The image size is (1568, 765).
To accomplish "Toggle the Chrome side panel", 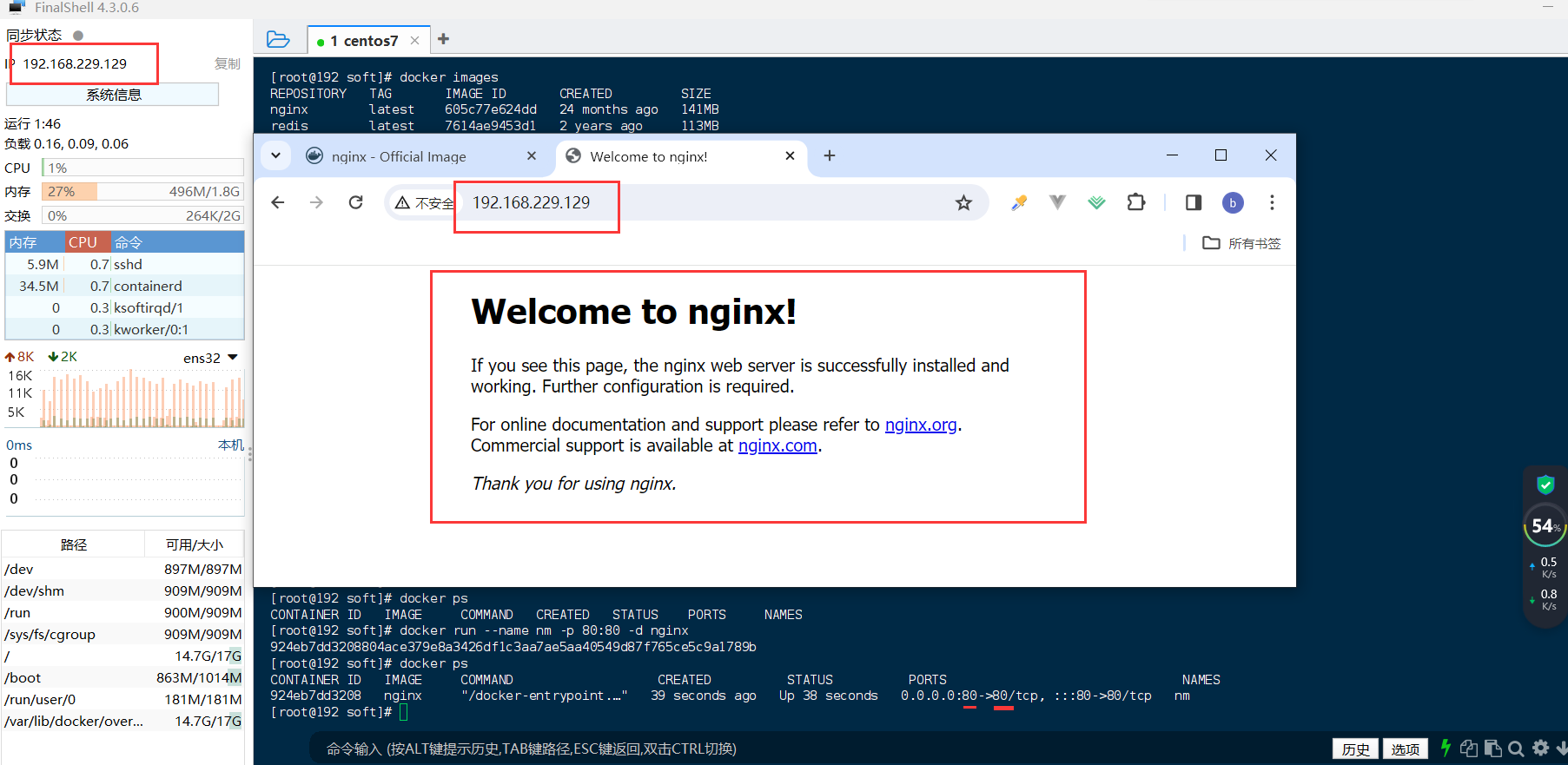I will pos(1194,202).
